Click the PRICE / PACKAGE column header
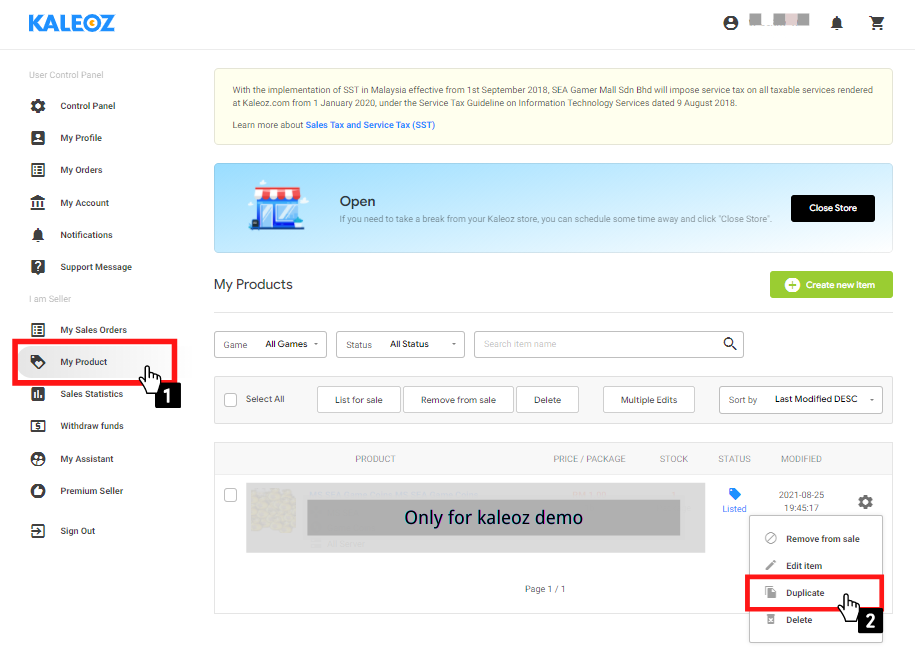 [589, 459]
